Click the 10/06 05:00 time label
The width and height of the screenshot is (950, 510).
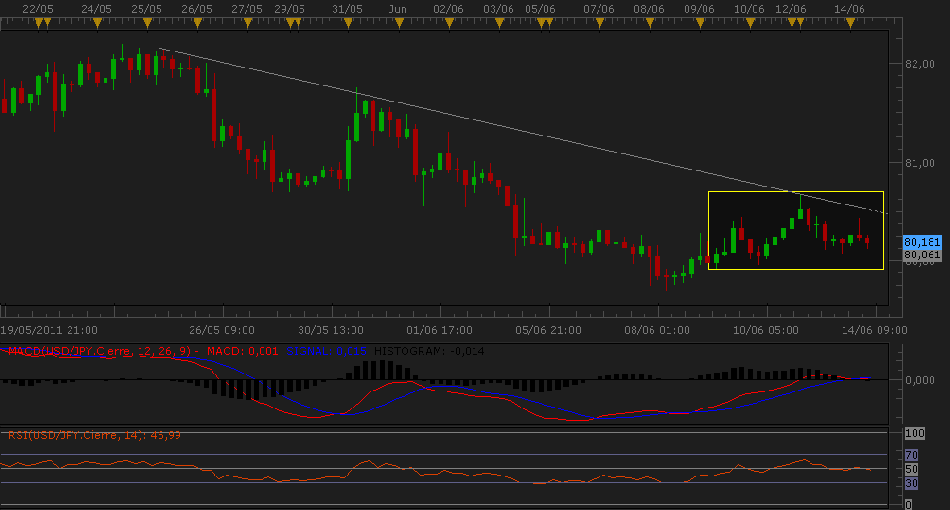tap(766, 330)
